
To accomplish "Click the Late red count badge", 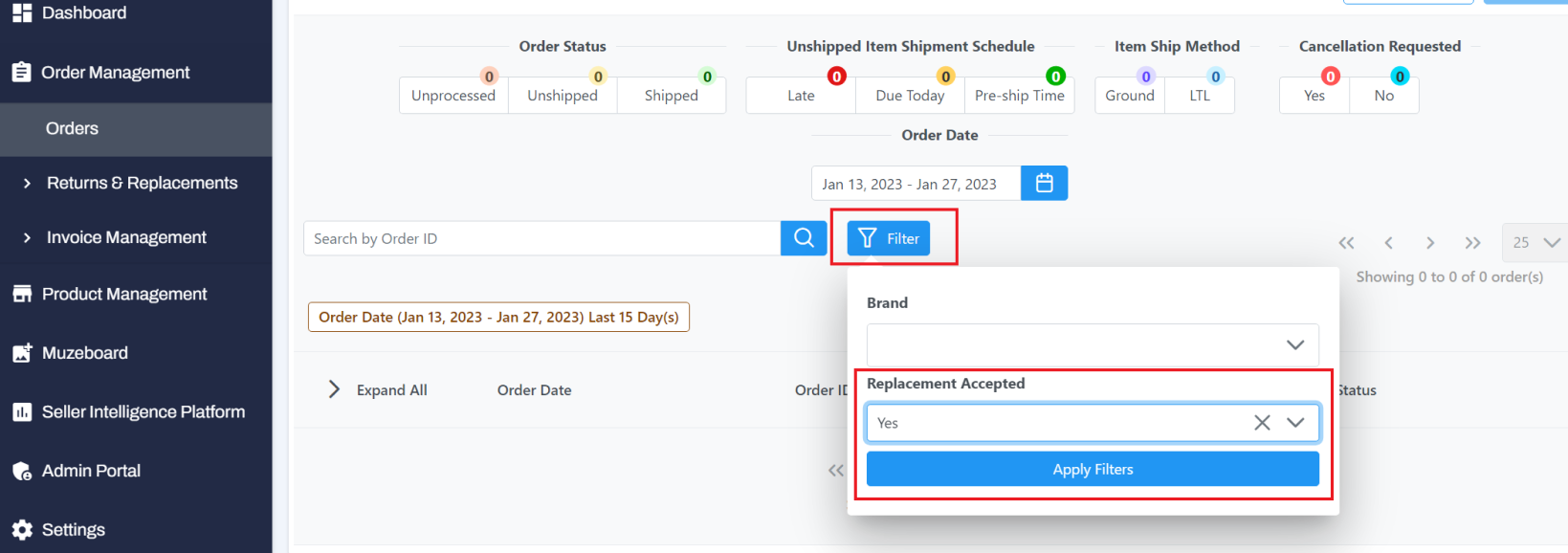I will tap(837, 77).
